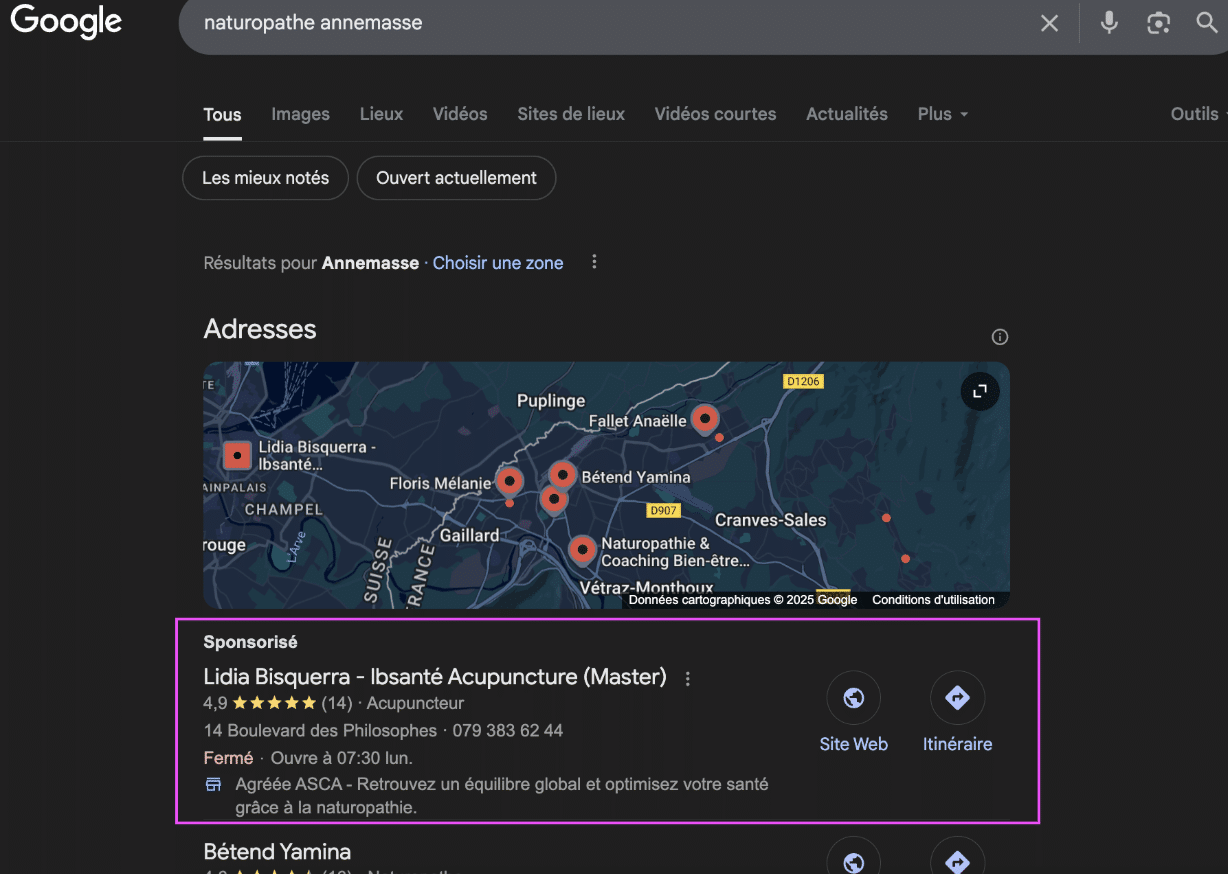Screen dimensions: 1228x874
Task: Select the Naturopathie & Coaching Bien-être map pin
Action: (582, 550)
